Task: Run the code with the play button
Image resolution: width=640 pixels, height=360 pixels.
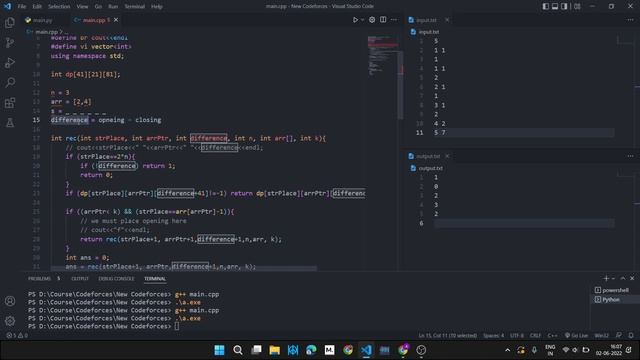Action: [x=355, y=20]
